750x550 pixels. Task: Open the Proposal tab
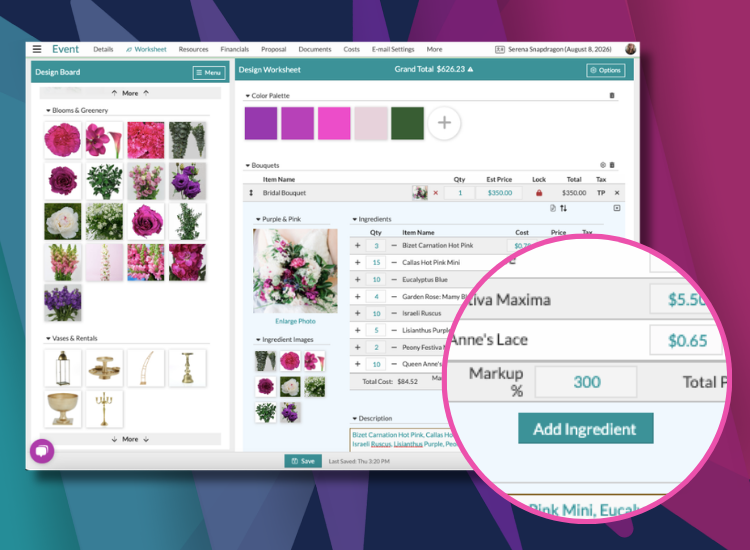(x=274, y=49)
